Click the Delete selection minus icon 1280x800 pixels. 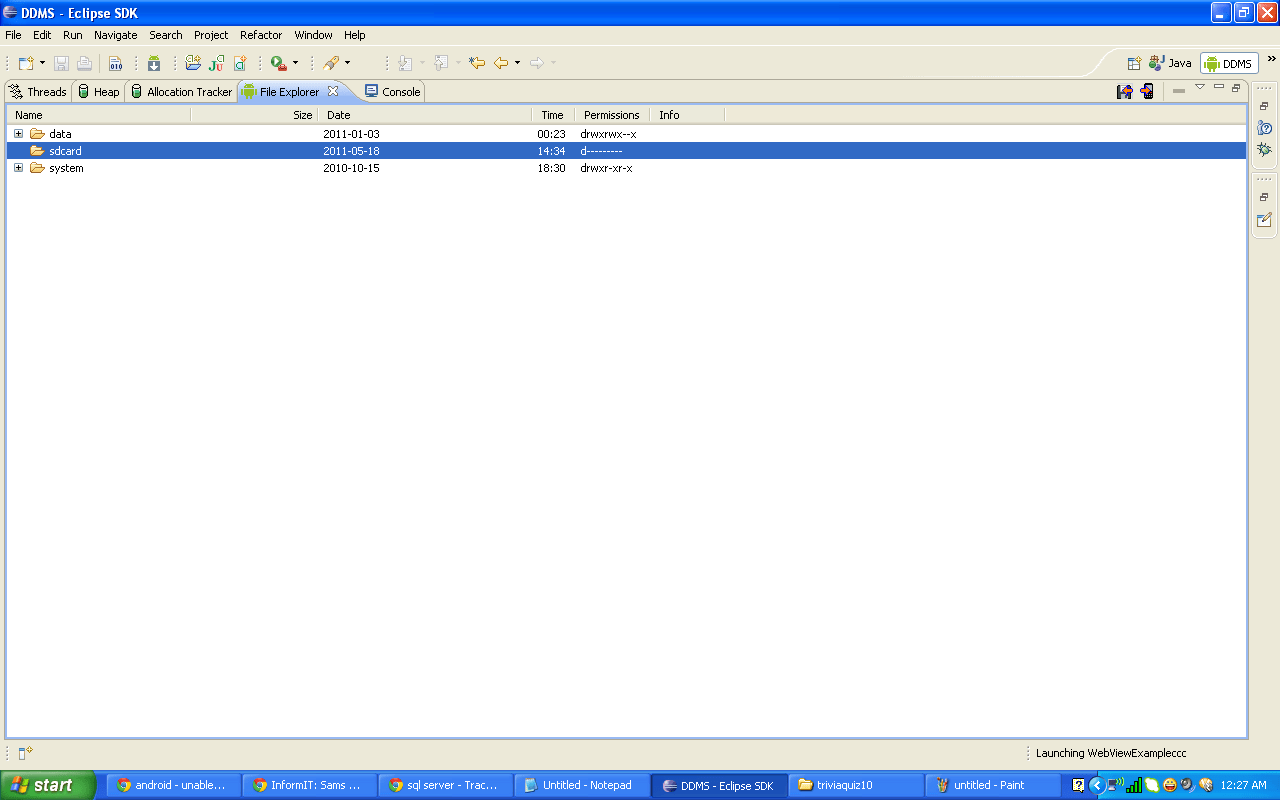[1179, 91]
